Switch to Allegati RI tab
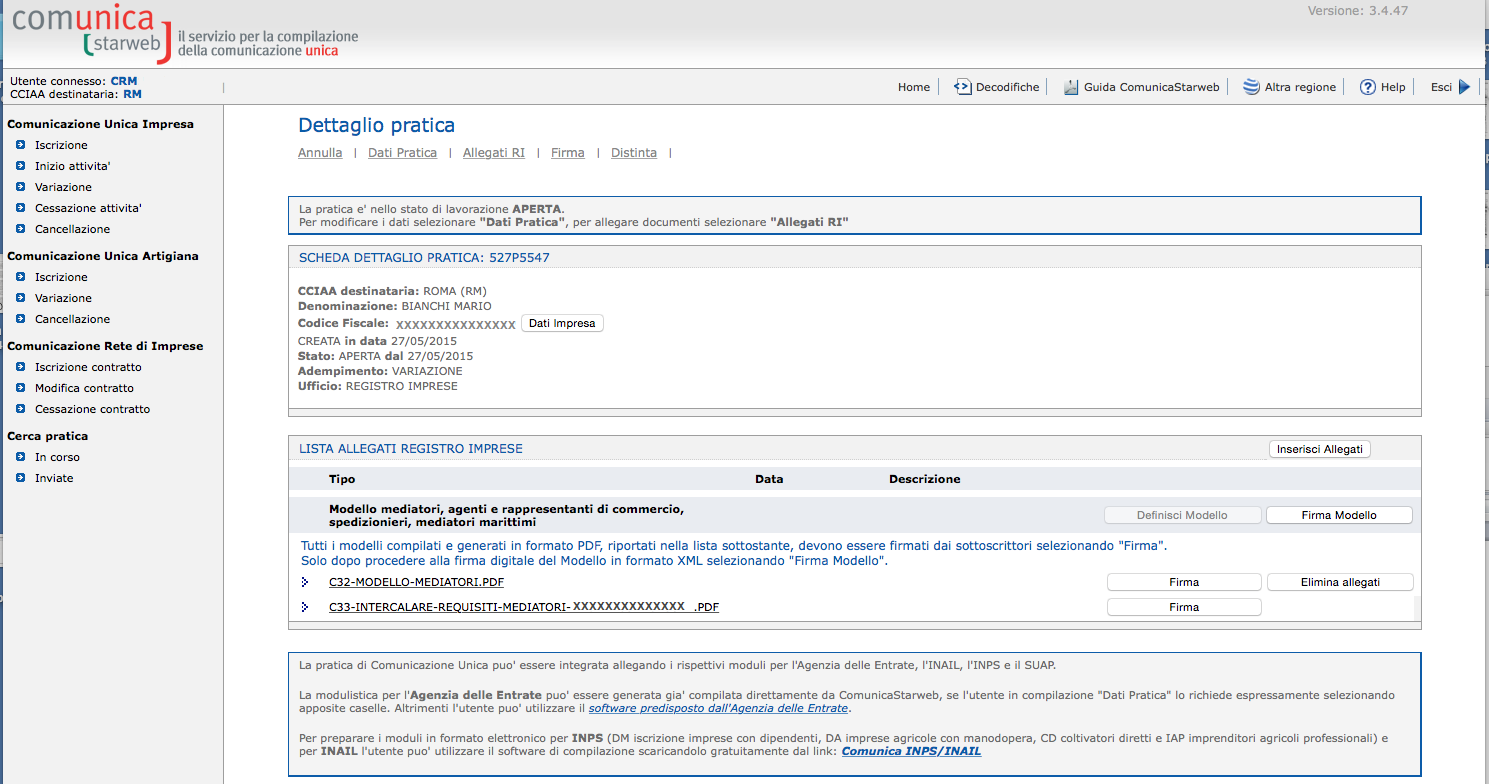Viewport: 1489px width, 784px height. pyautogui.click(x=494, y=153)
